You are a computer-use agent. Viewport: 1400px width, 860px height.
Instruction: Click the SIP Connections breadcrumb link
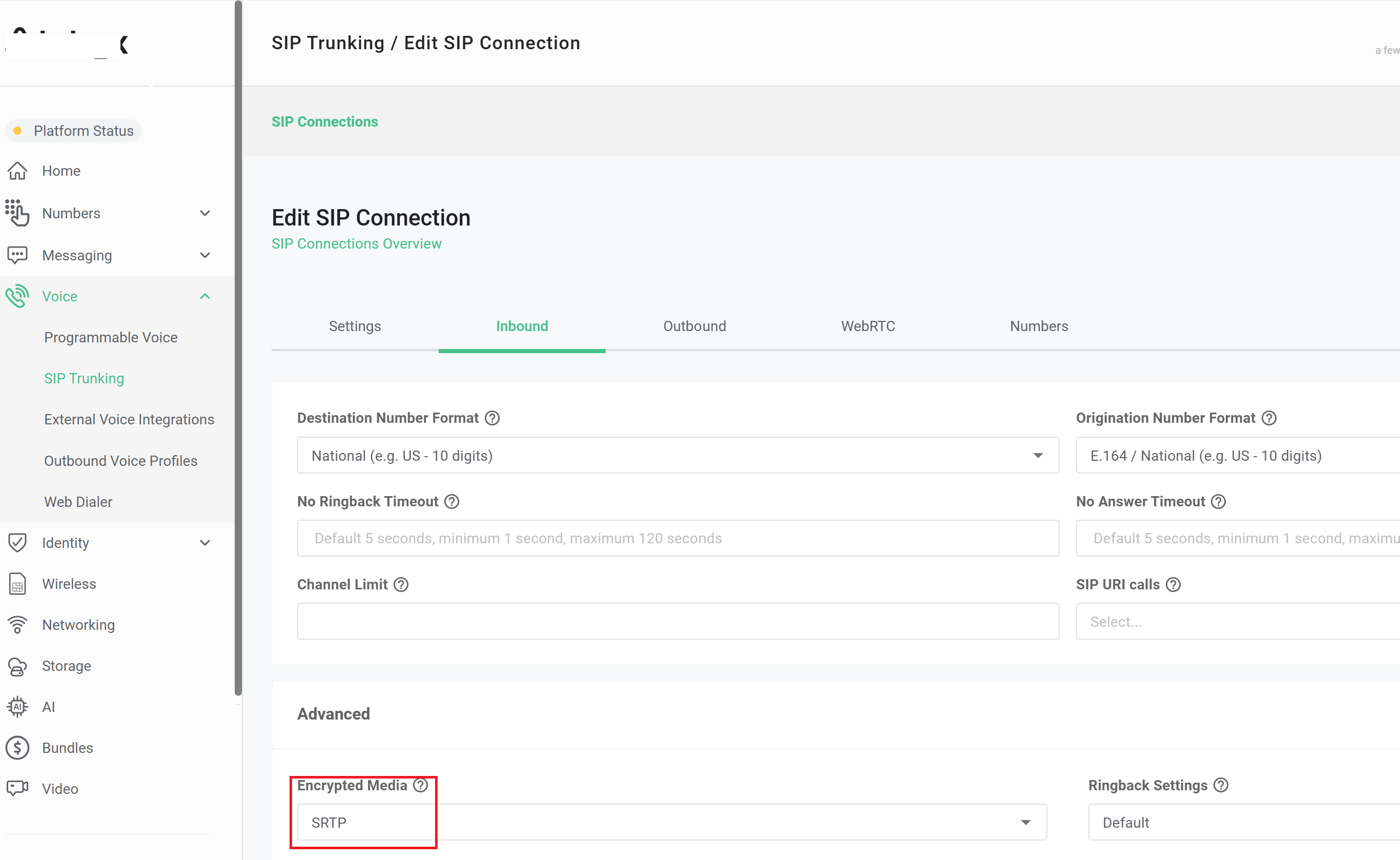[x=325, y=121]
